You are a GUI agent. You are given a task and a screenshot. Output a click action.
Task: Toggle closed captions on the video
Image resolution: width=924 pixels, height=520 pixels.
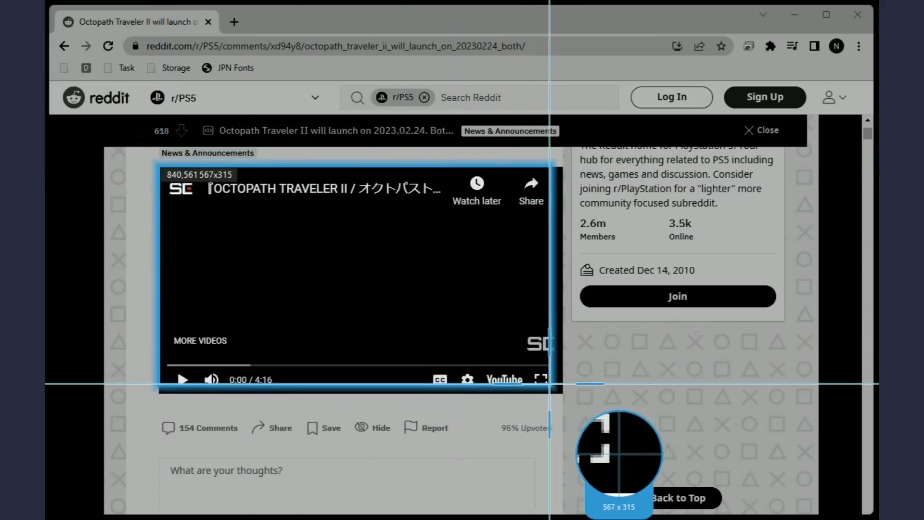(440, 380)
